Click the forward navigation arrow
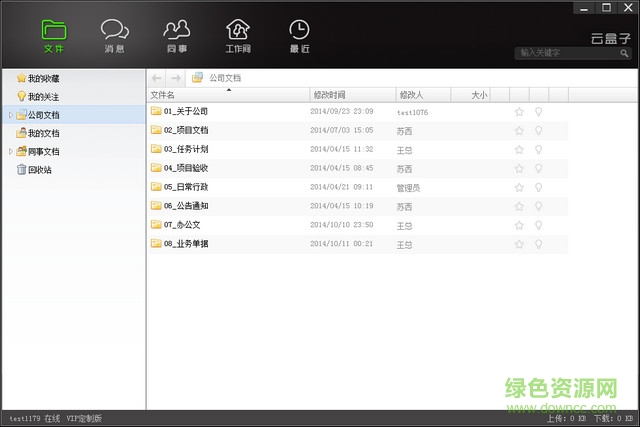640x427 pixels. 175,77
